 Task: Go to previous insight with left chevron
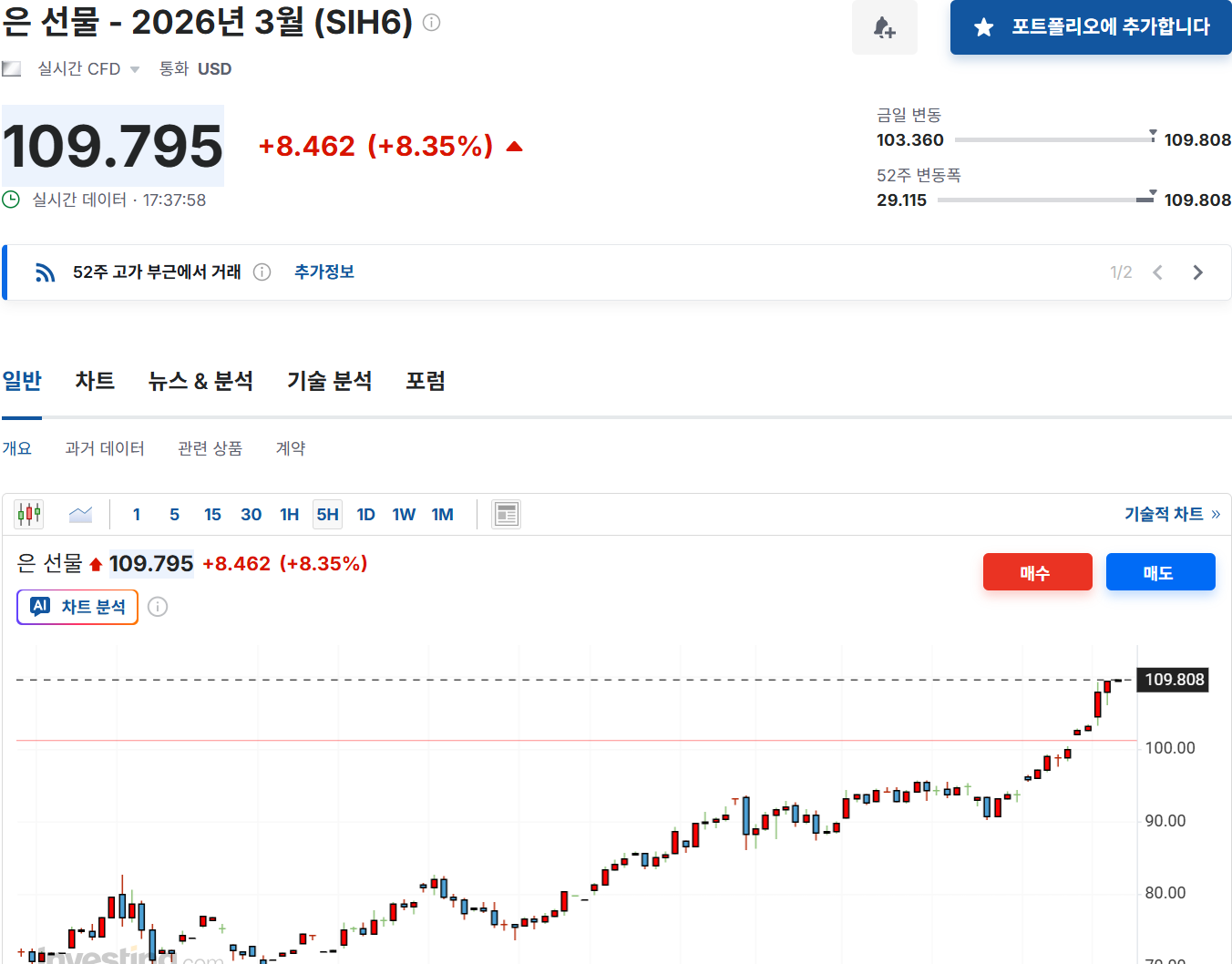[x=1157, y=272]
